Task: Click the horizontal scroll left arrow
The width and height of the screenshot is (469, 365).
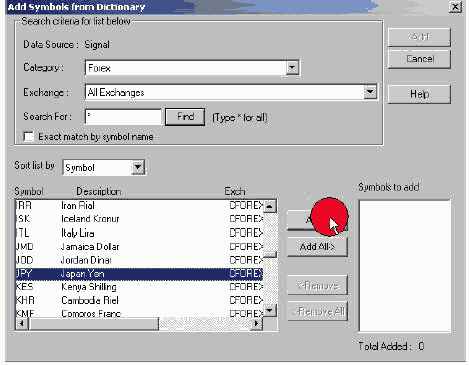Action: (22, 323)
